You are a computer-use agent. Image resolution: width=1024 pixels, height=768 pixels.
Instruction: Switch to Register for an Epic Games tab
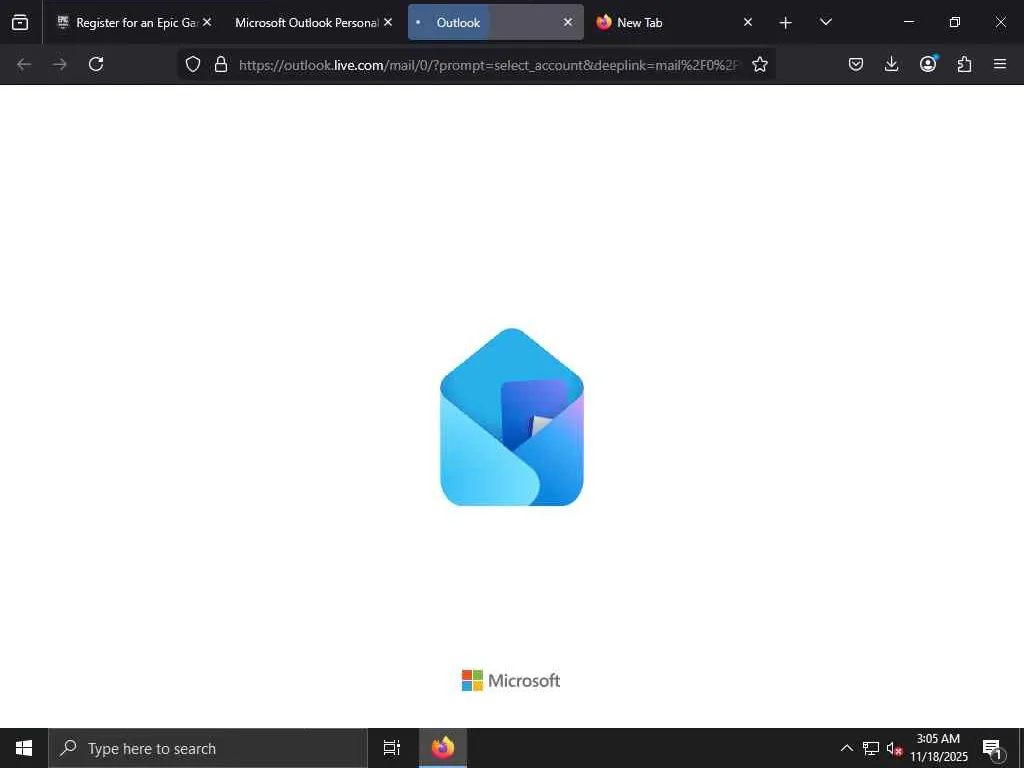pyautogui.click(x=134, y=22)
